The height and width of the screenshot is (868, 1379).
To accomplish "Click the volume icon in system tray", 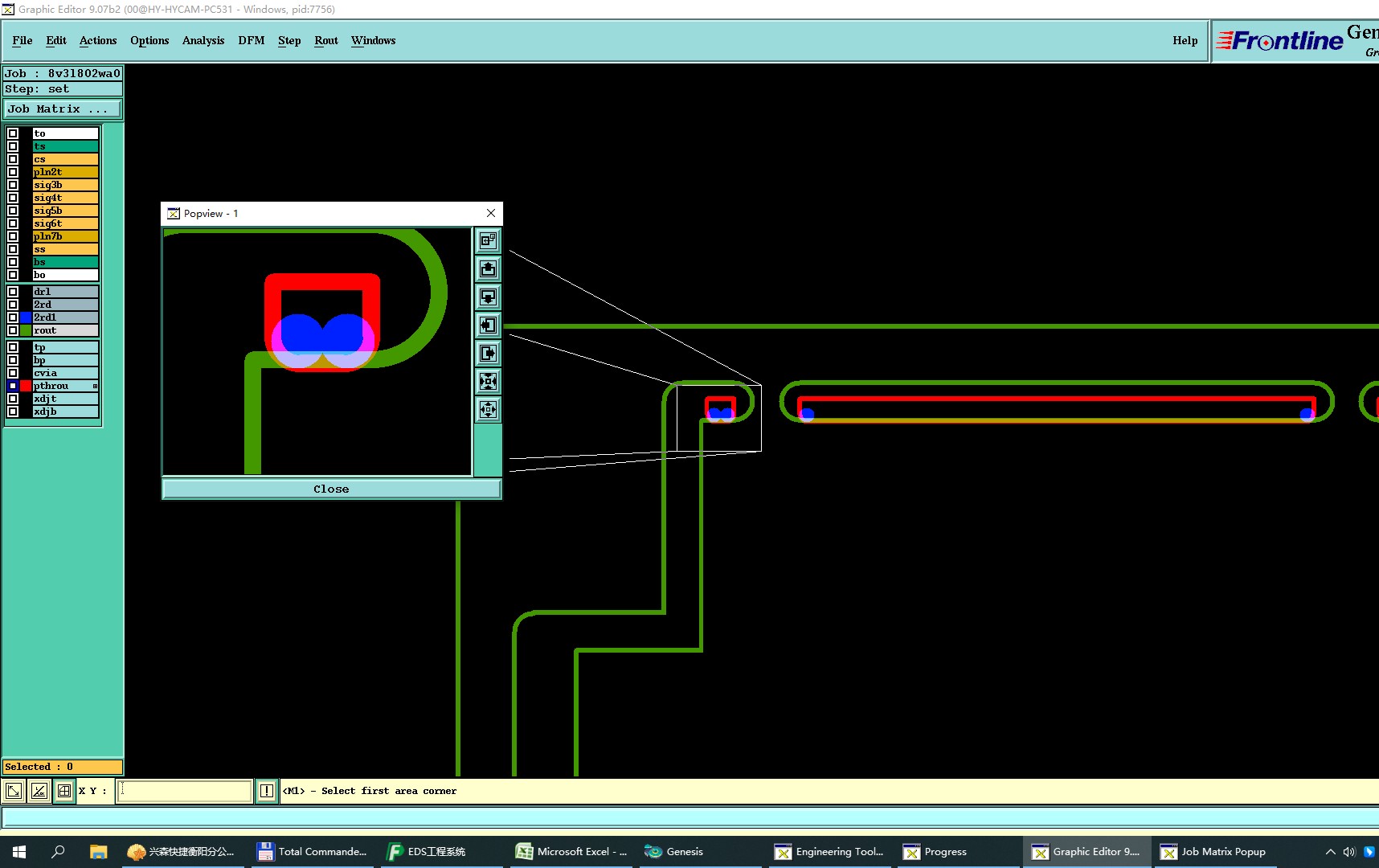I will [x=1349, y=852].
